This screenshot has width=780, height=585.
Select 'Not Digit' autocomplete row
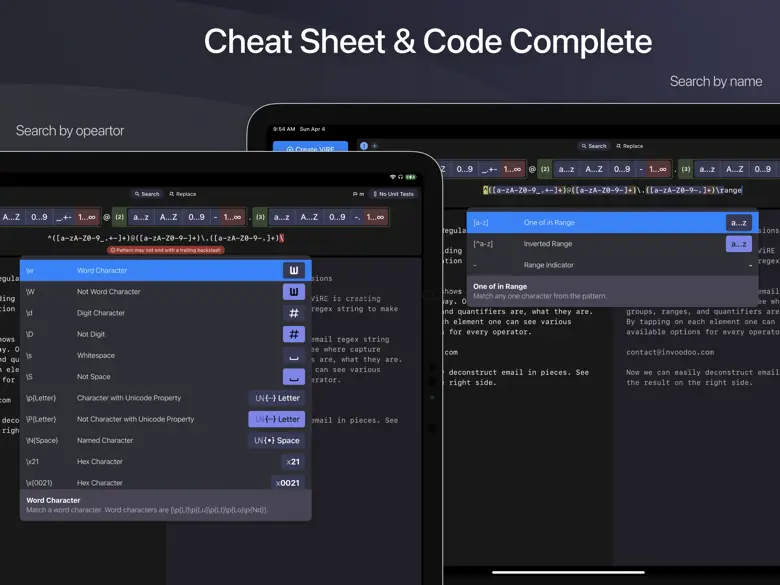click(166, 334)
